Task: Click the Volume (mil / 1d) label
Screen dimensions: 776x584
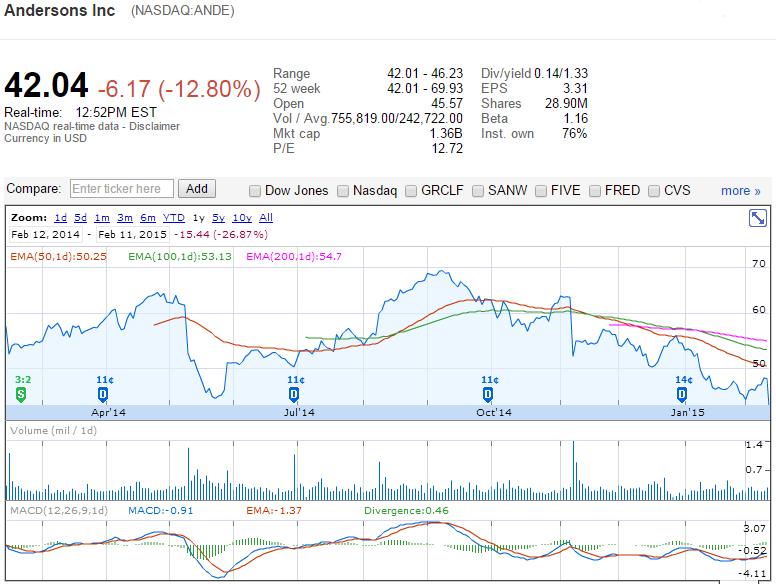Action: (x=53, y=431)
